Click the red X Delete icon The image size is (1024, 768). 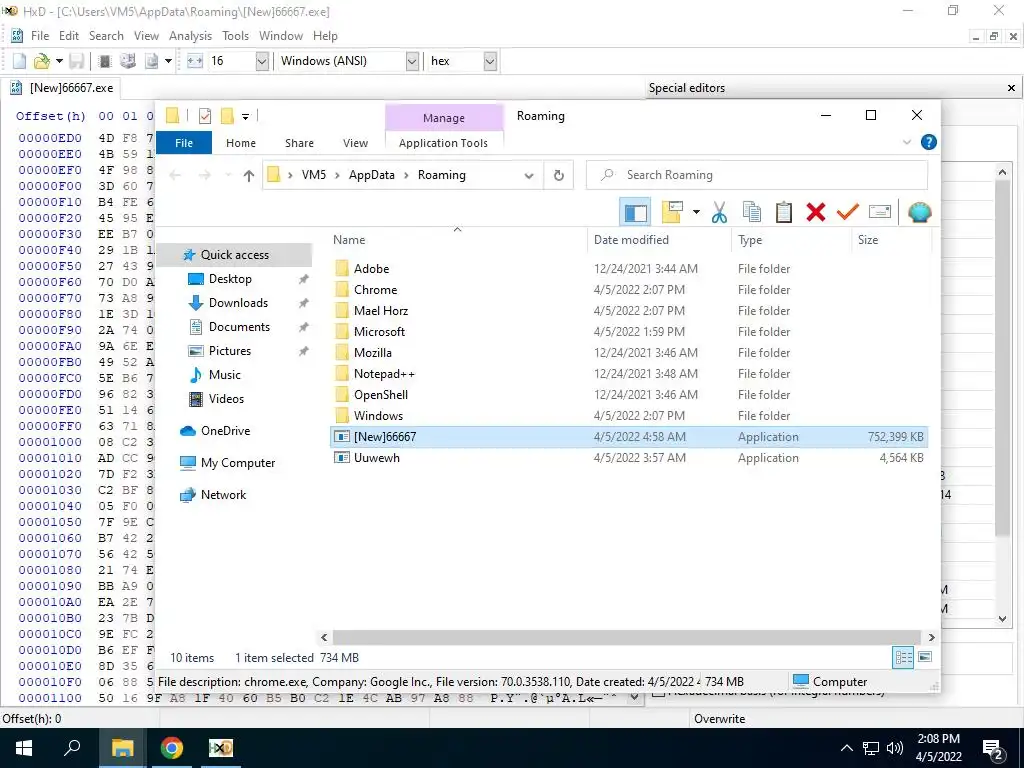pyautogui.click(x=816, y=212)
